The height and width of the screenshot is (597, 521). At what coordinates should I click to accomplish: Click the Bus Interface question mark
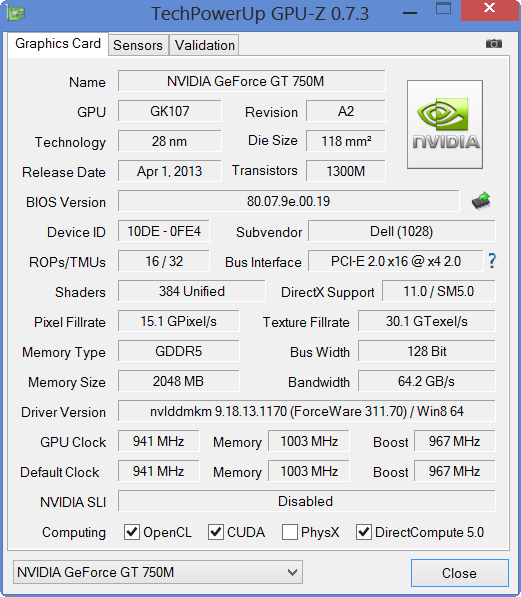coord(492,261)
